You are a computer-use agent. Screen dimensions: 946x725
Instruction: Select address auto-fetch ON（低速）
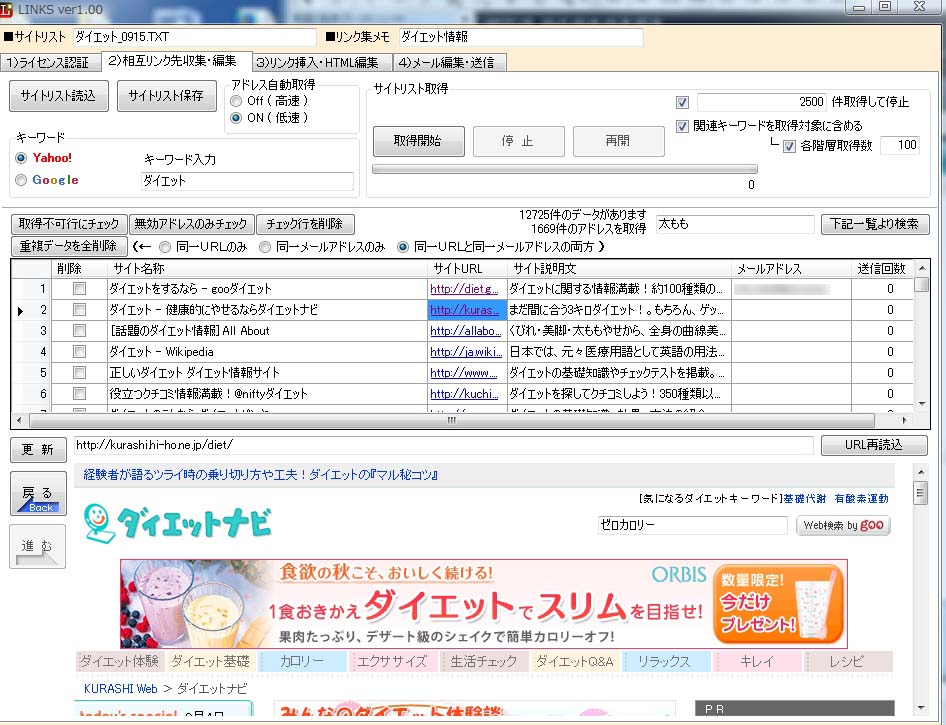point(236,118)
